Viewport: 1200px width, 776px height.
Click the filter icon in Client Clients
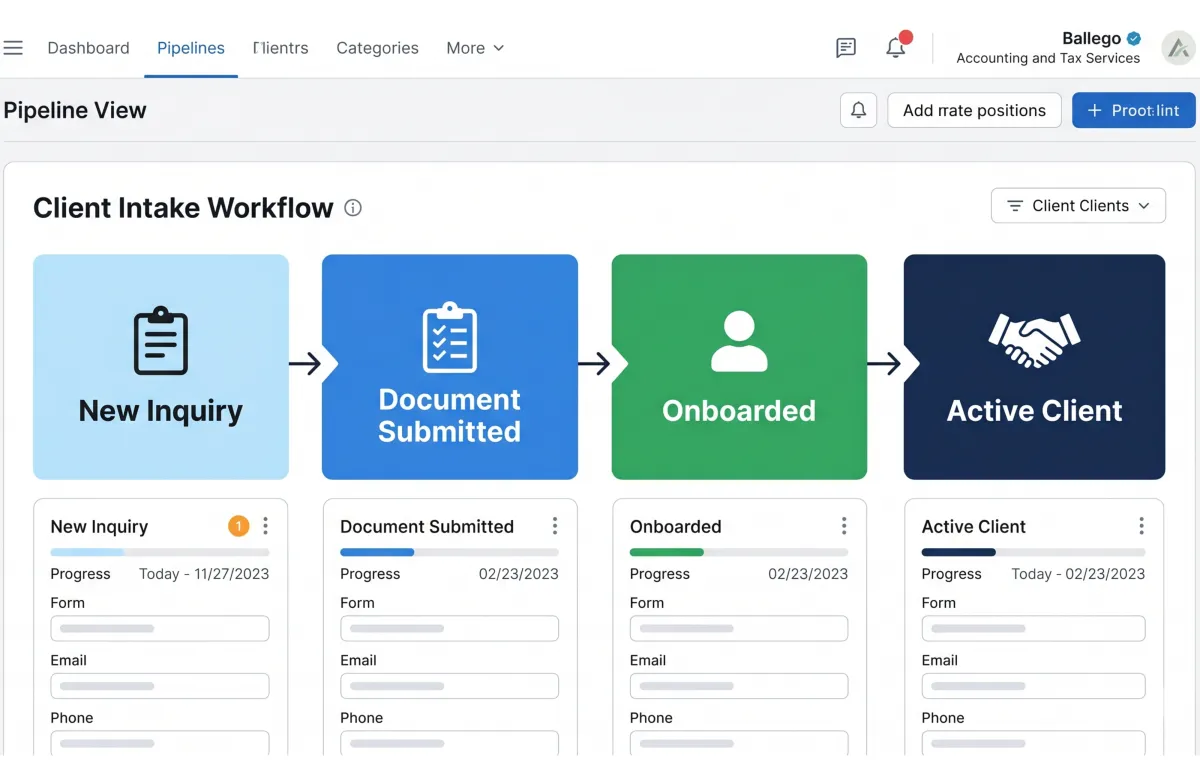tap(1015, 206)
